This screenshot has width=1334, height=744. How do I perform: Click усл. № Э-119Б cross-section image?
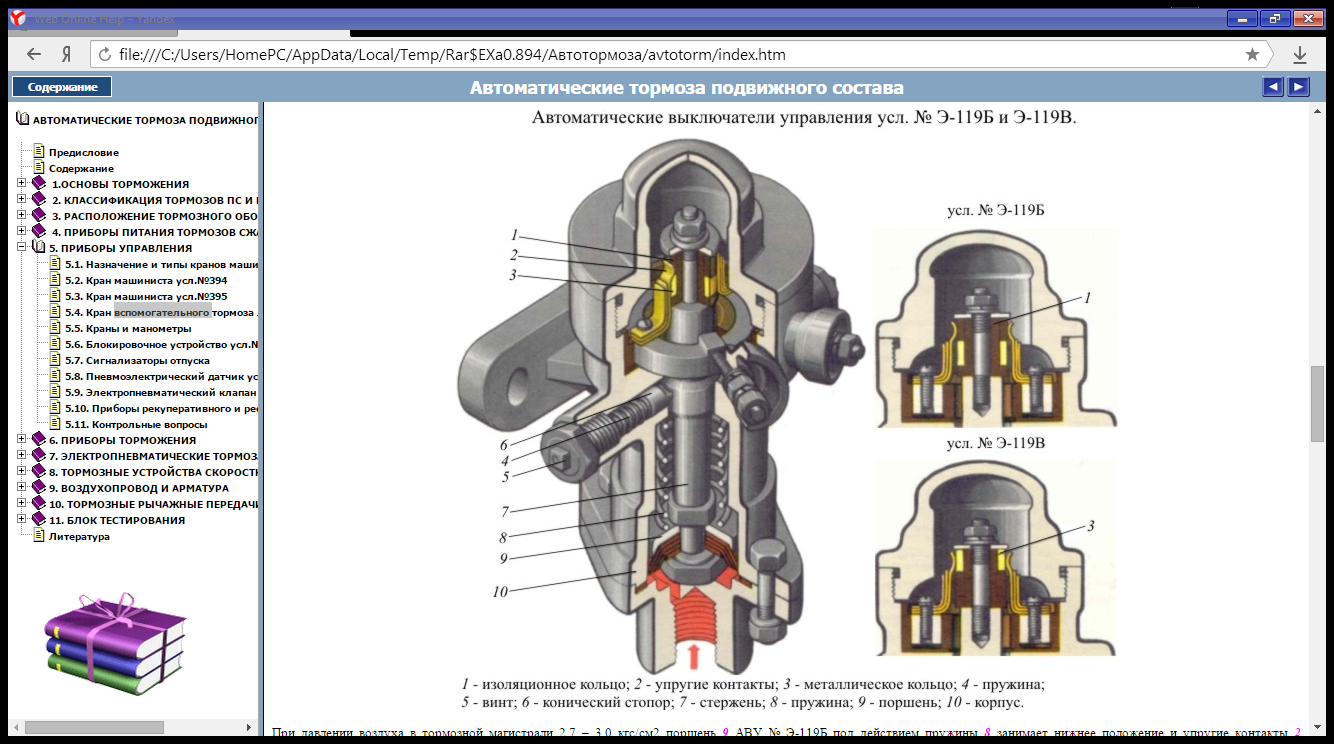pyautogui.click(x=997, y=328)
